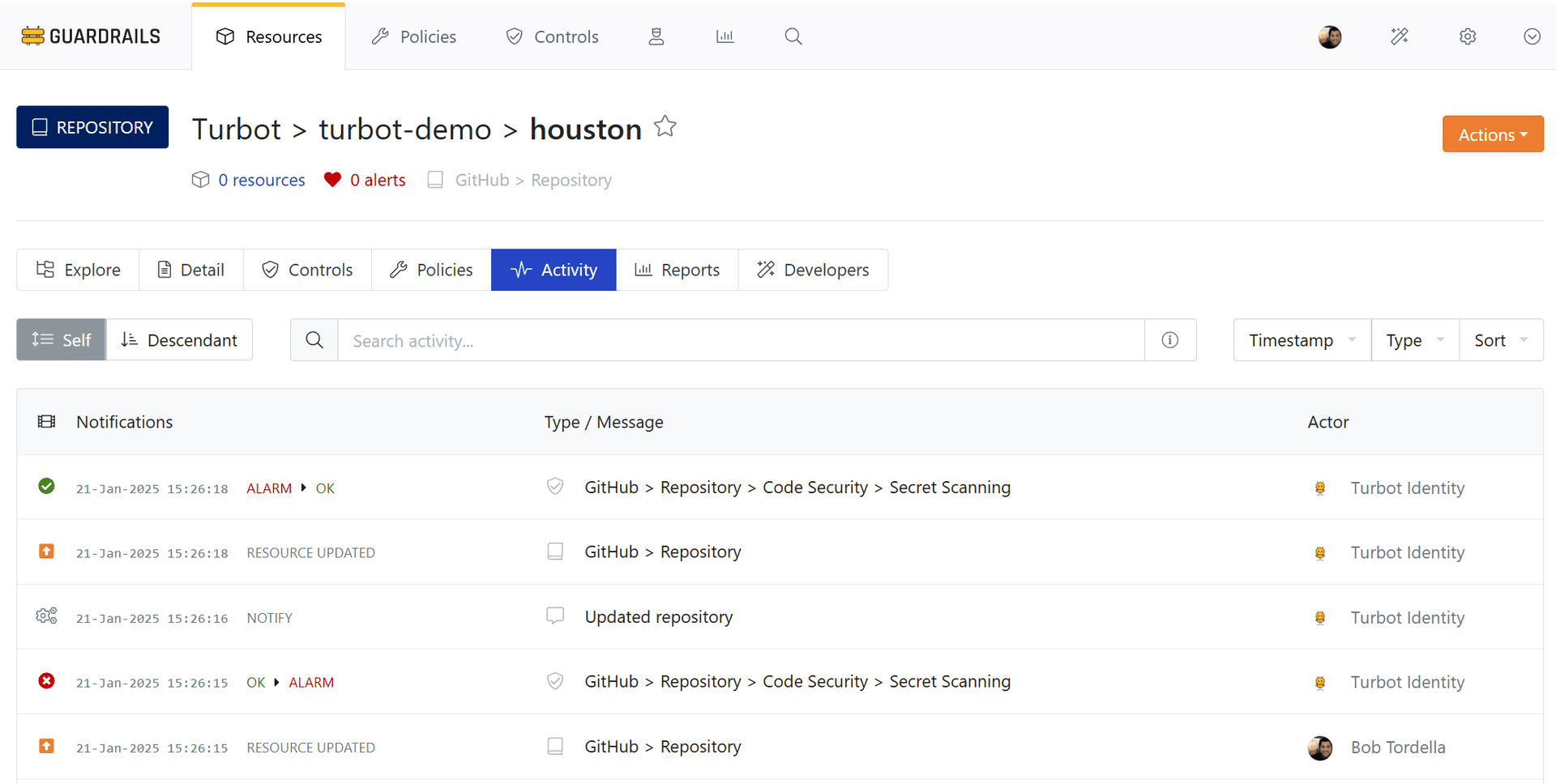The width and height of the screenshot is (1556, 784).
Task: Open the settings gear in the top bar
Action: [x=1467, y=36]
